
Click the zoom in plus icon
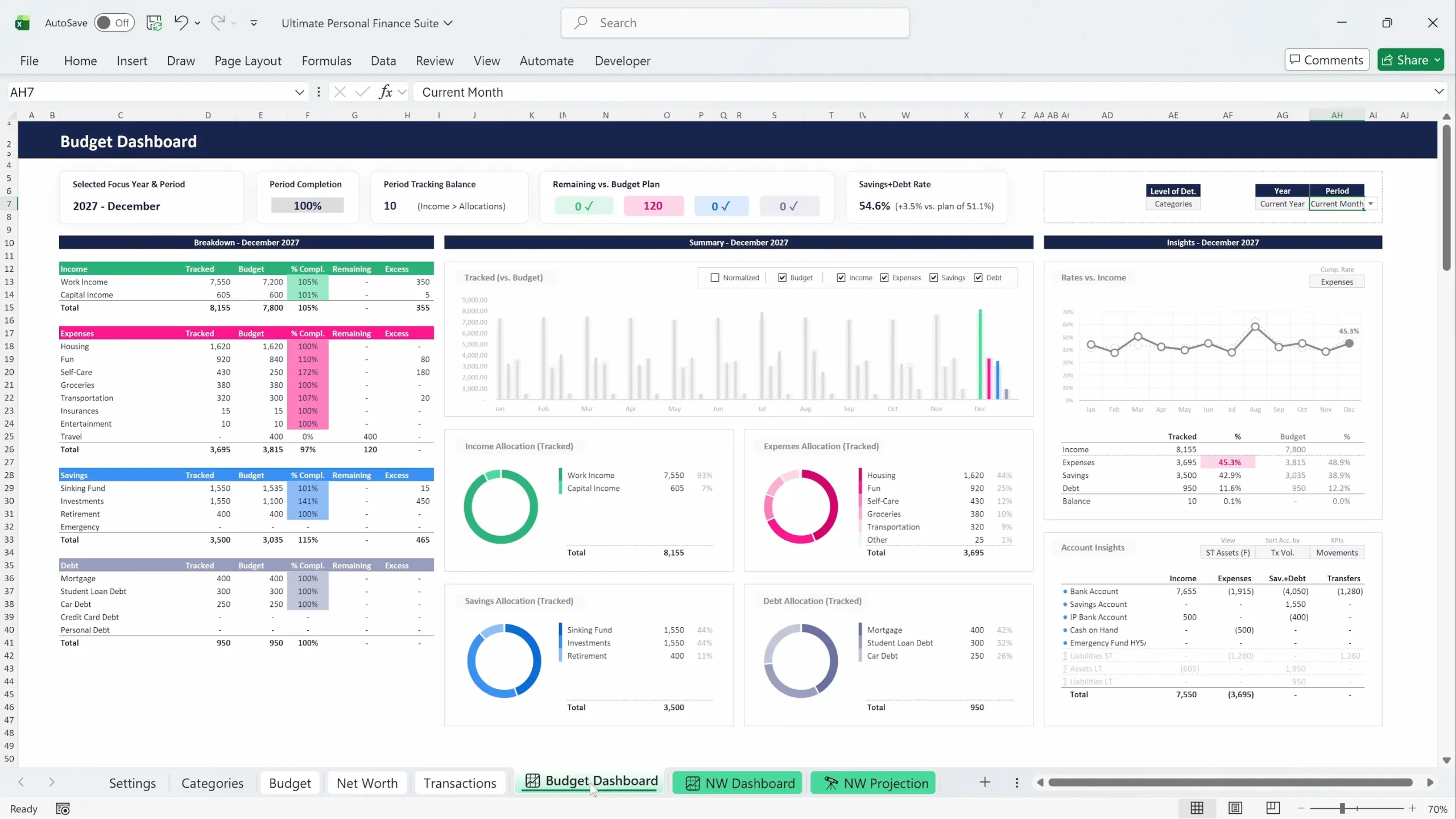(x=1412, y=809)
